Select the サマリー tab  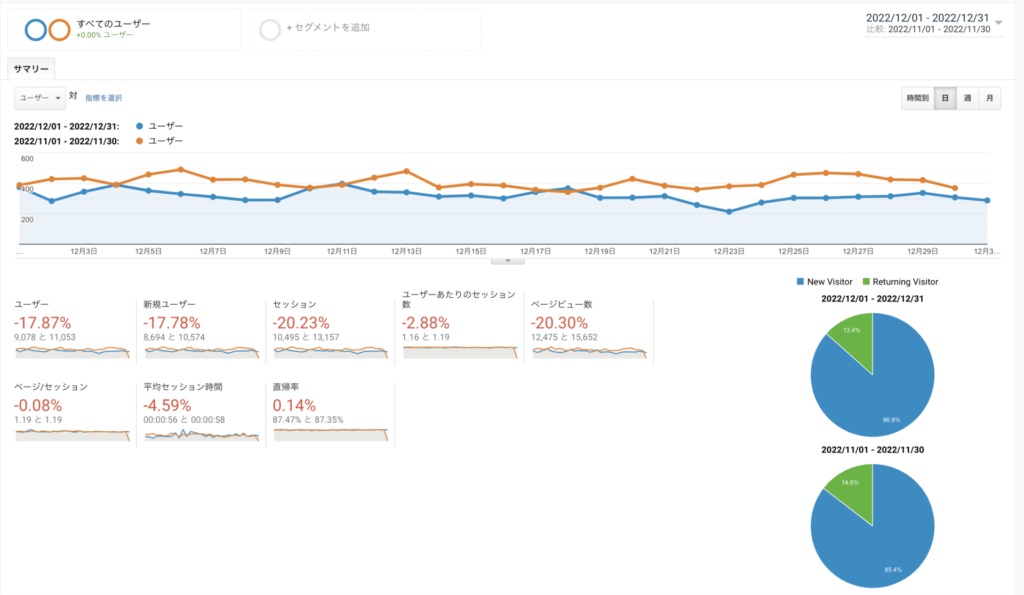pyautogui.click(x=31, y=69)
